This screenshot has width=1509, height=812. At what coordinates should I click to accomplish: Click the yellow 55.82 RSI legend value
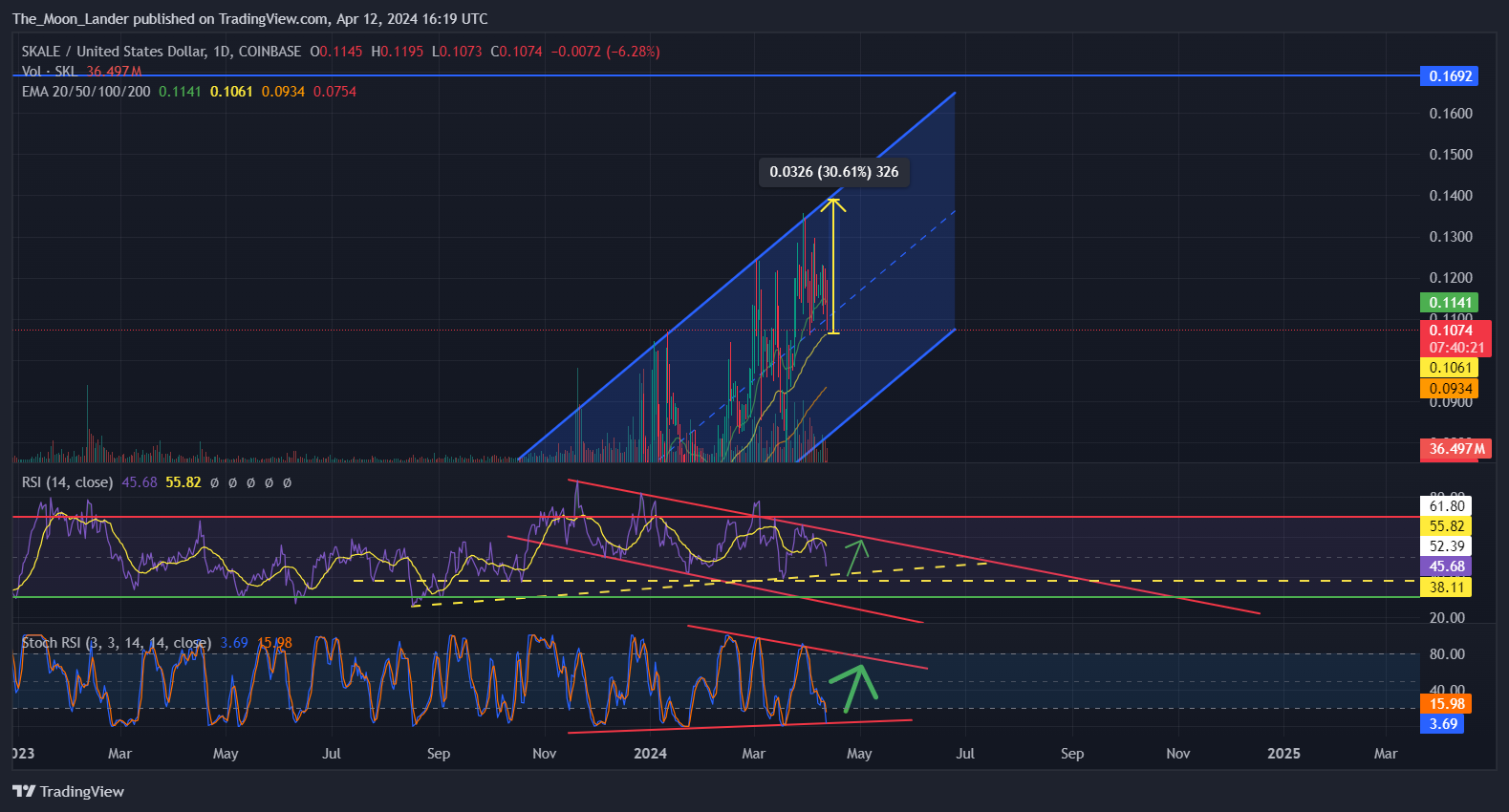pos(183,482)
